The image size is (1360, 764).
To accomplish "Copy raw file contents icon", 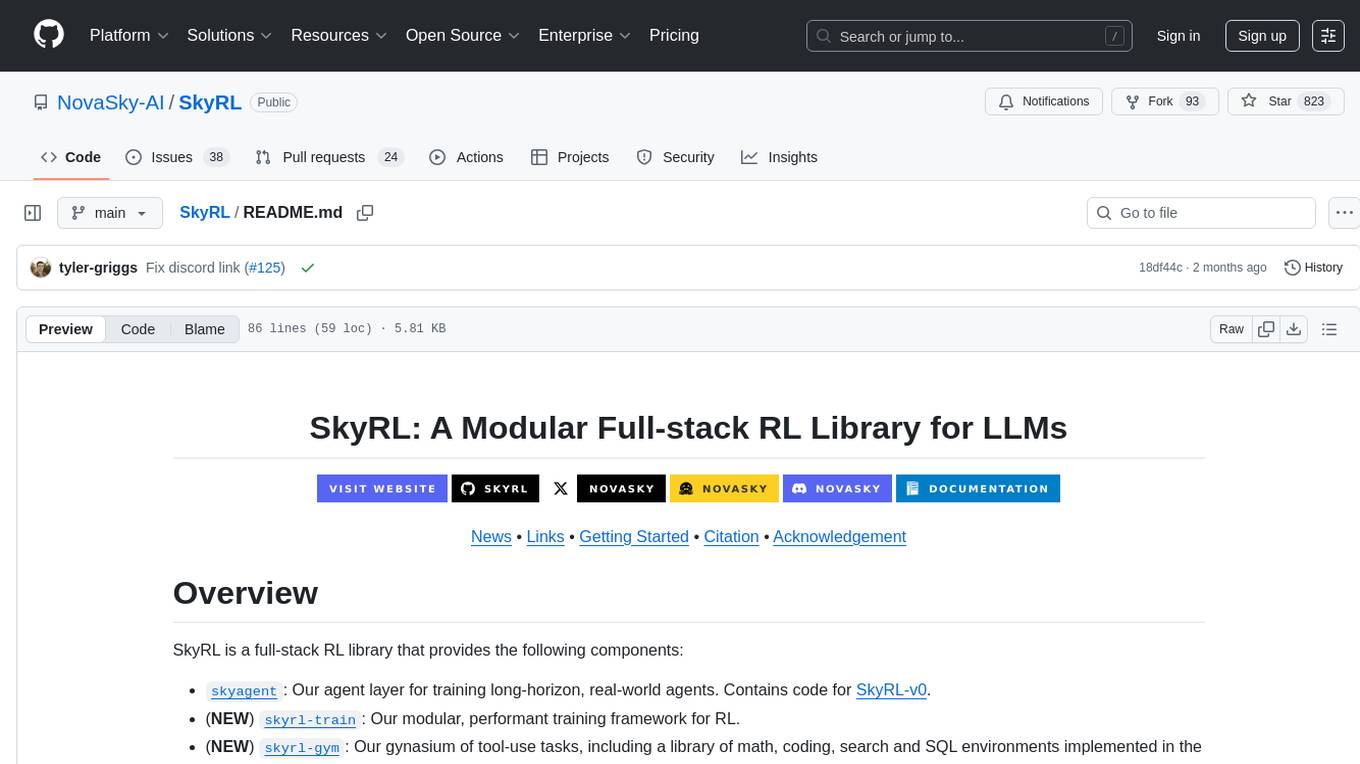I will pyautogui.click(x=1266, y=329).
